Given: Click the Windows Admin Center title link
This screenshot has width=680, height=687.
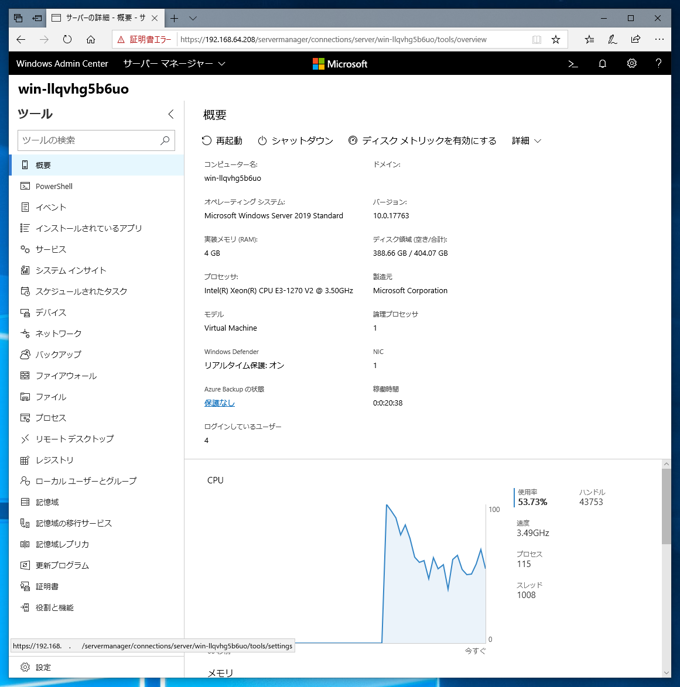Looking at the screenshot, I should [x=62, y=64].
